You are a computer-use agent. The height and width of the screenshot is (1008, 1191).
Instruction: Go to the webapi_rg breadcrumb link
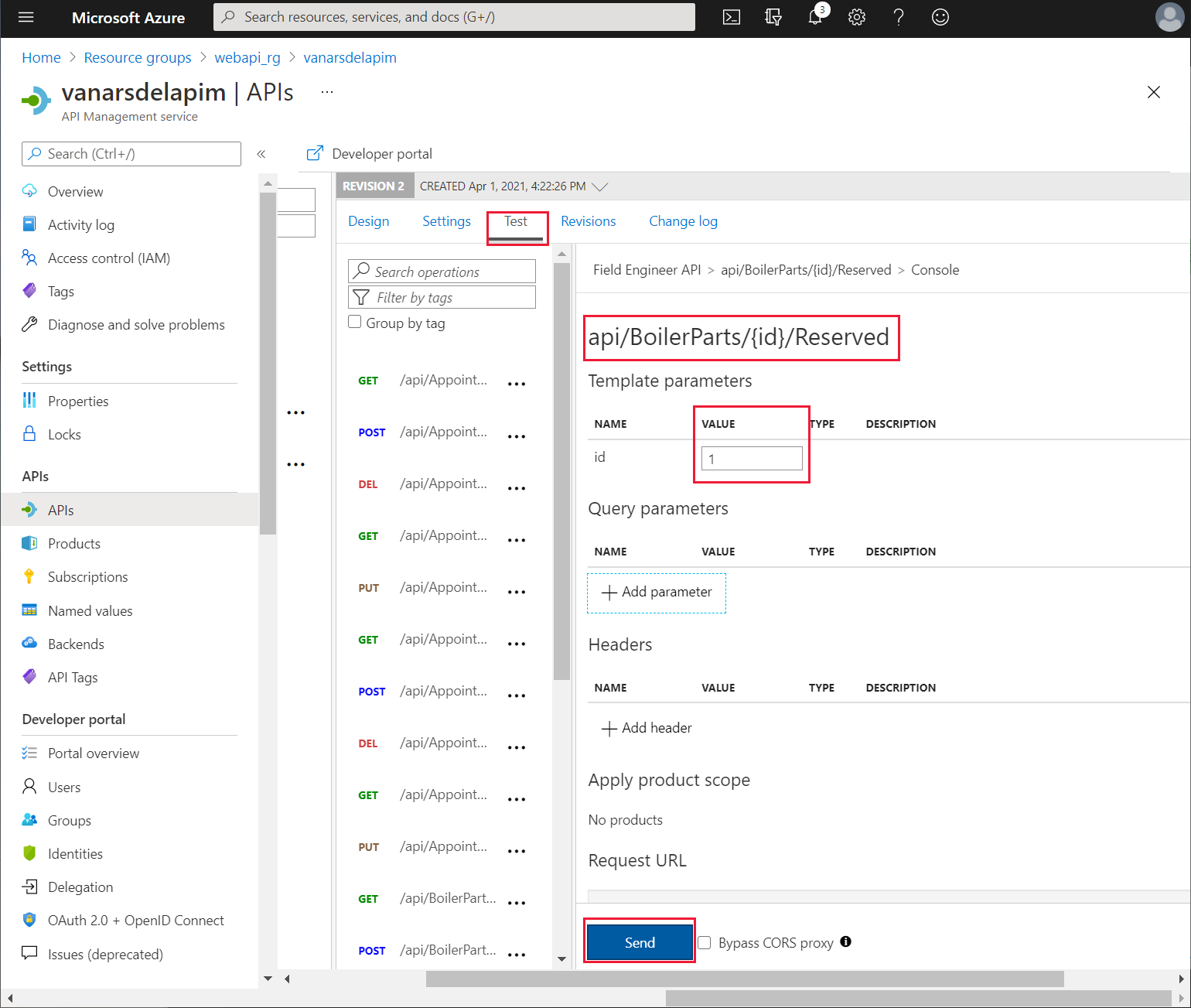[247, 58]
